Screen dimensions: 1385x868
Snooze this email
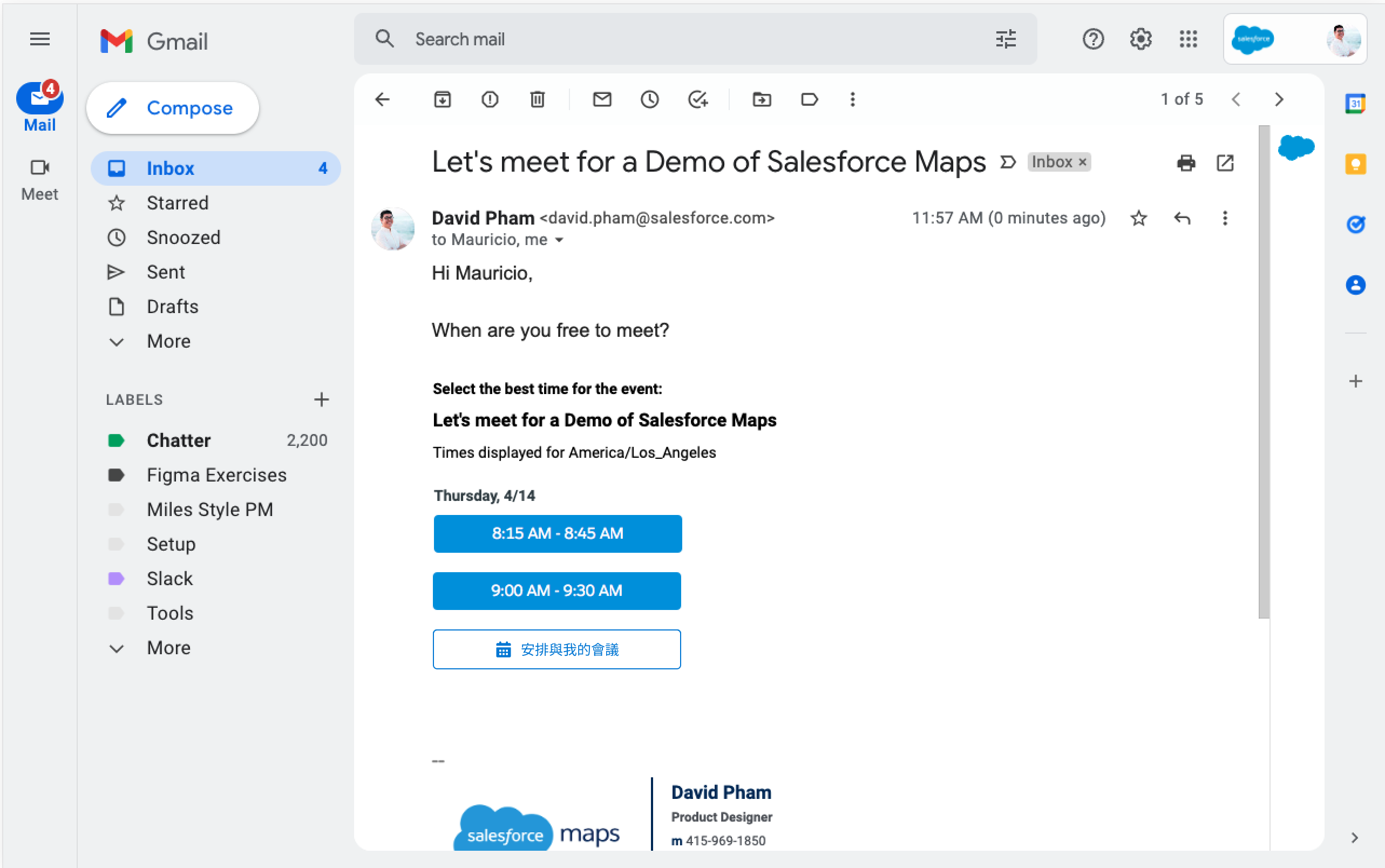click(650, 99)
